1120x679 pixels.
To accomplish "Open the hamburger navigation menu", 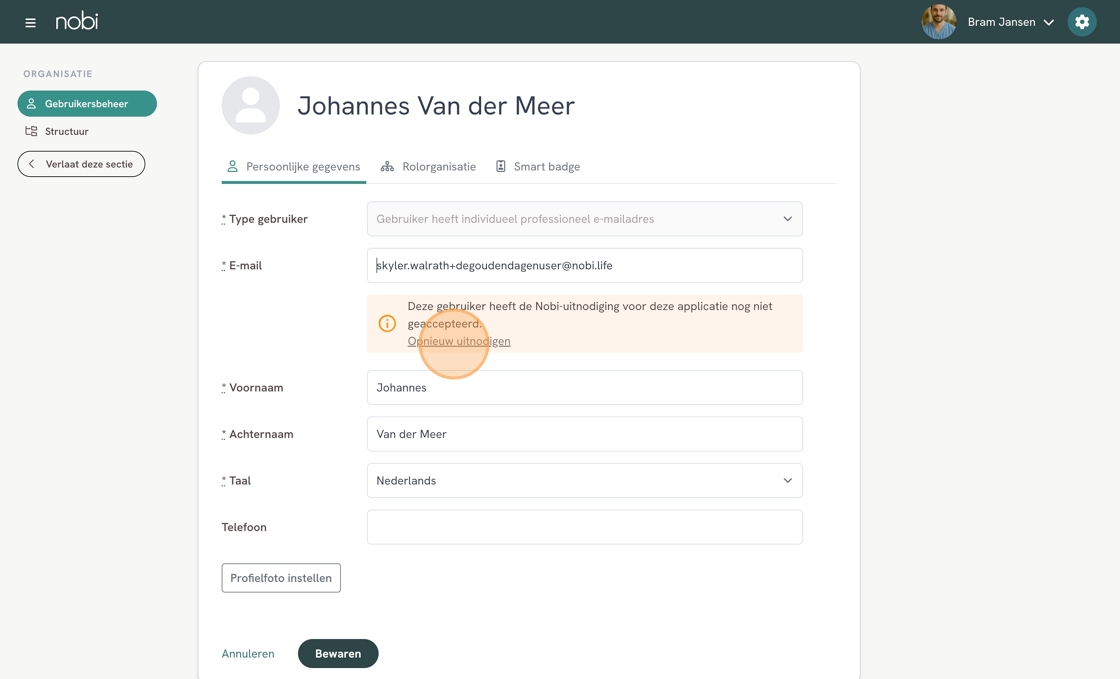I will click(30, 22).
